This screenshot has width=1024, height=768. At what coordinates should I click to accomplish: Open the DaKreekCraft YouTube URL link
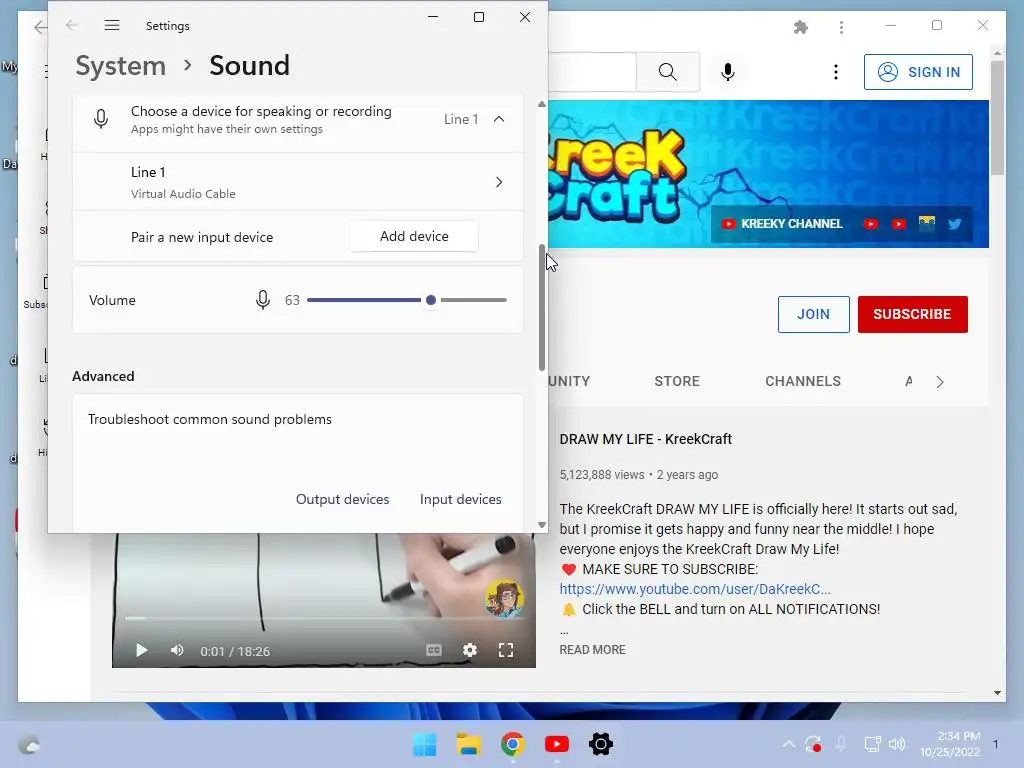tap(695, 589)
